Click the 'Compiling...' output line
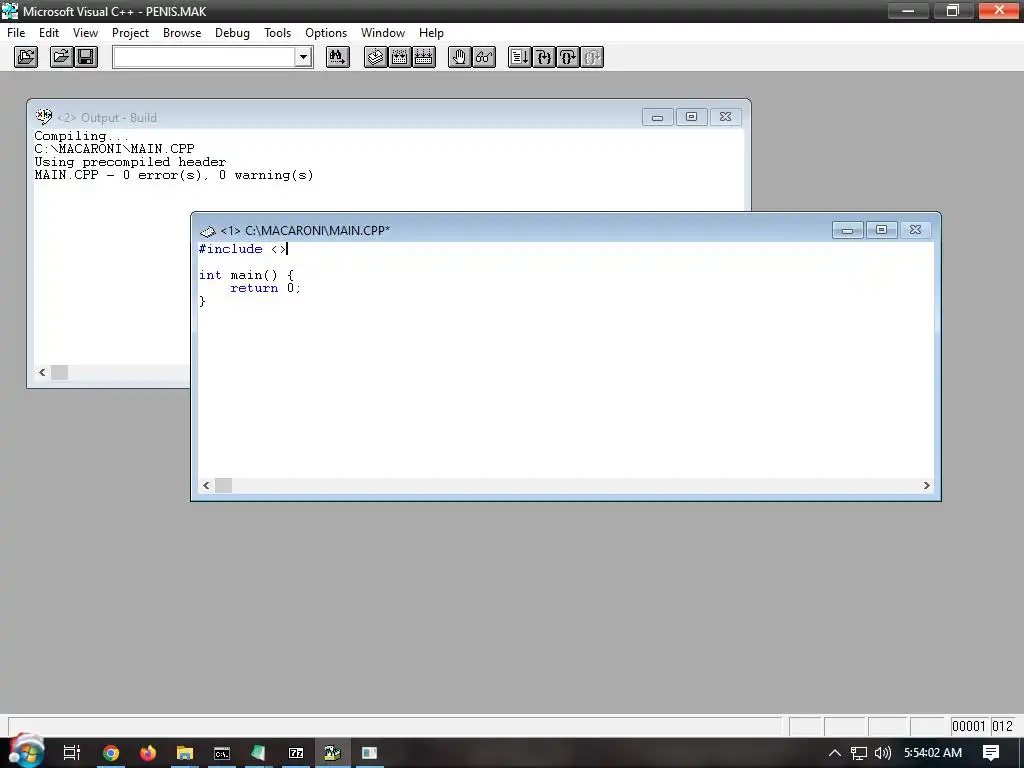The height and width of the screenshot is (768, 1024). click(x=82, y=136)
